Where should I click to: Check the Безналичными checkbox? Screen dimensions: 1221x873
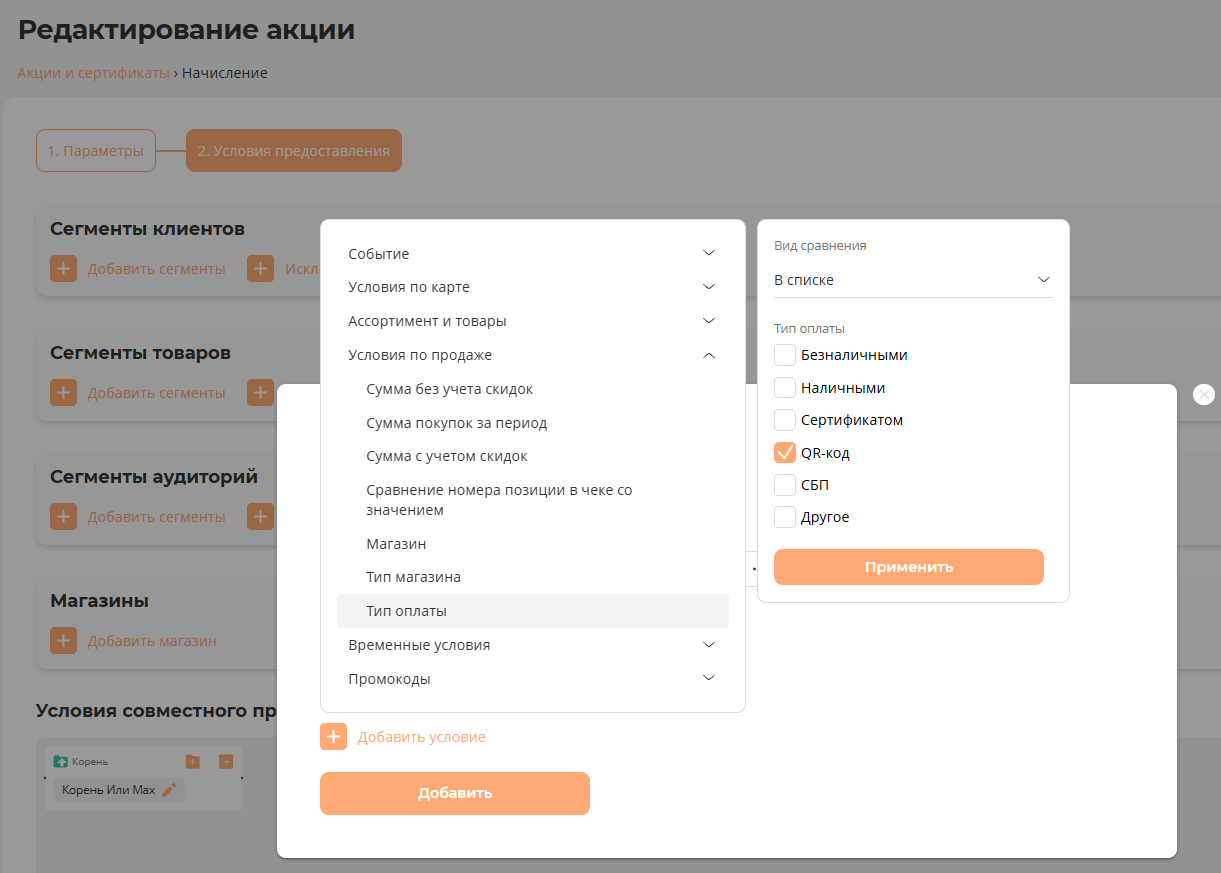[785, 355]
